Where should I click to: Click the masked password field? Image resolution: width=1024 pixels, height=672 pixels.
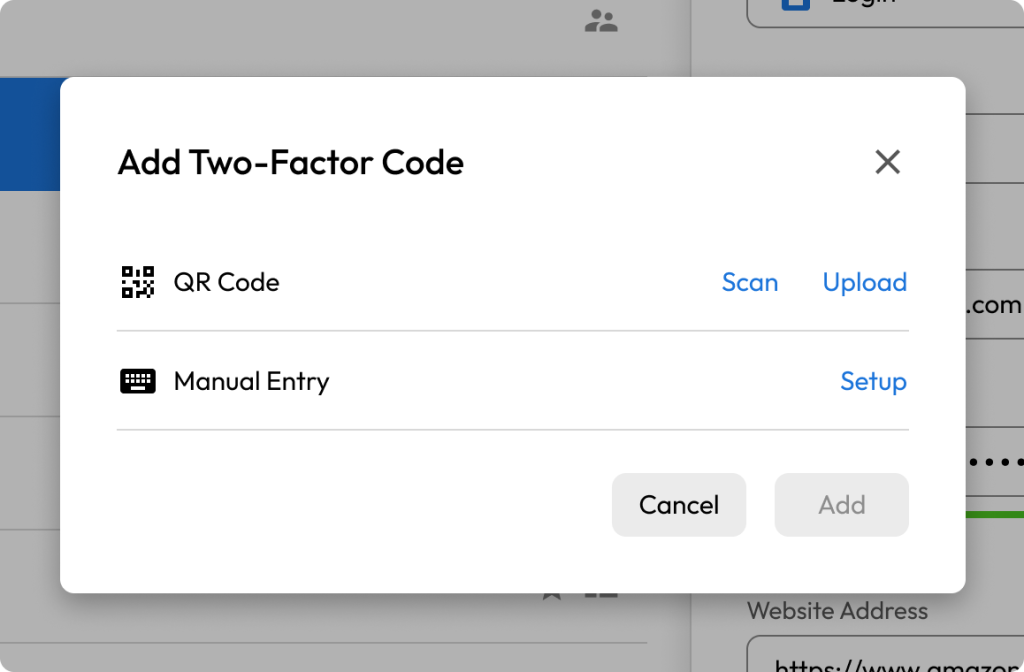993,463
